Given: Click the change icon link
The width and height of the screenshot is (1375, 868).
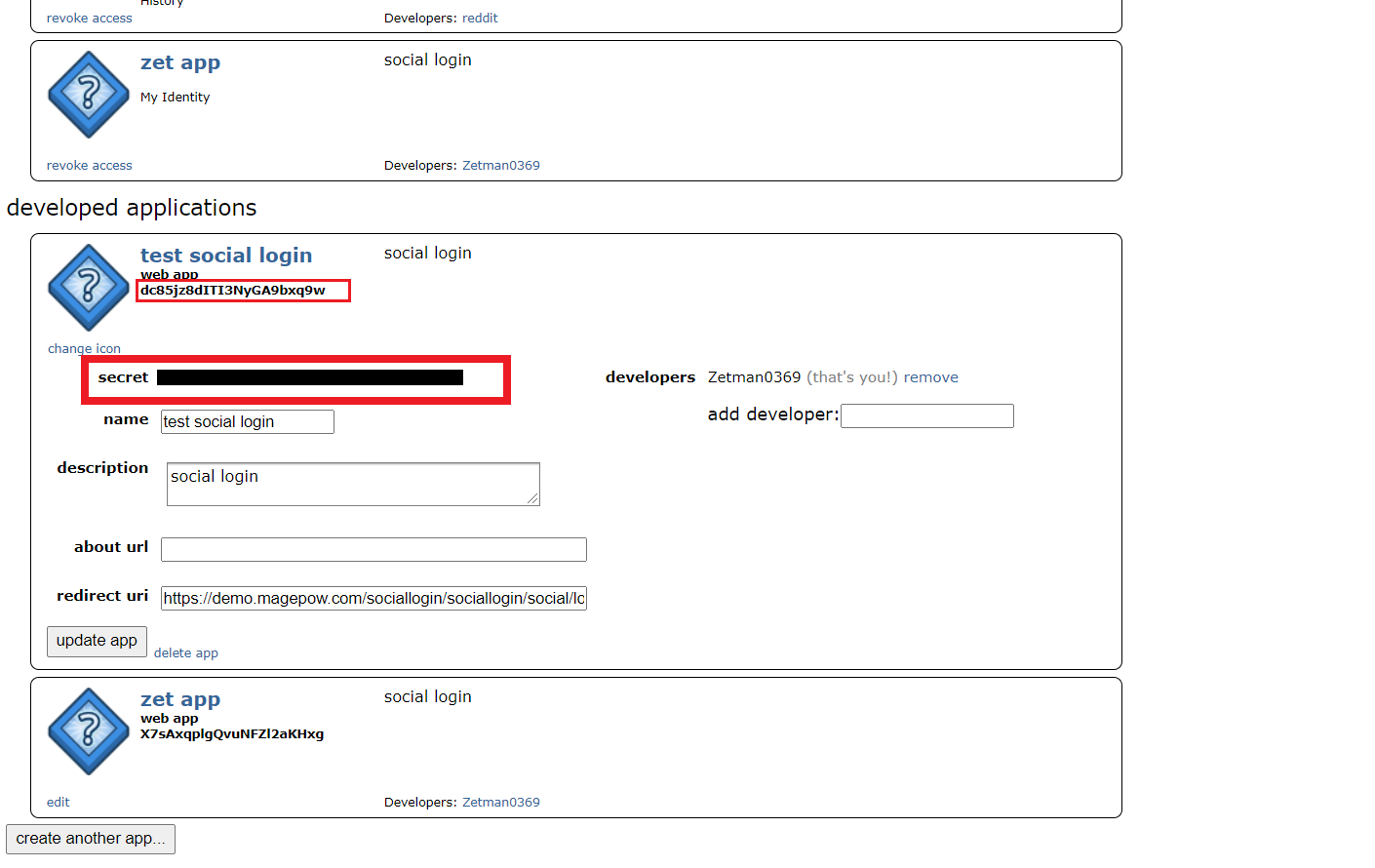Looking at the screenshot, I should pos(84,348).
